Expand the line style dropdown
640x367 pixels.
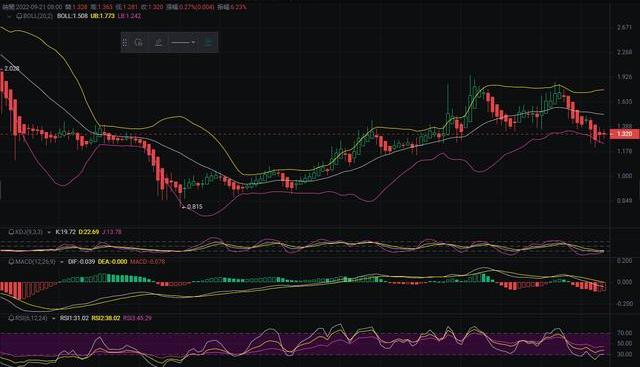(x=183, y=42)
